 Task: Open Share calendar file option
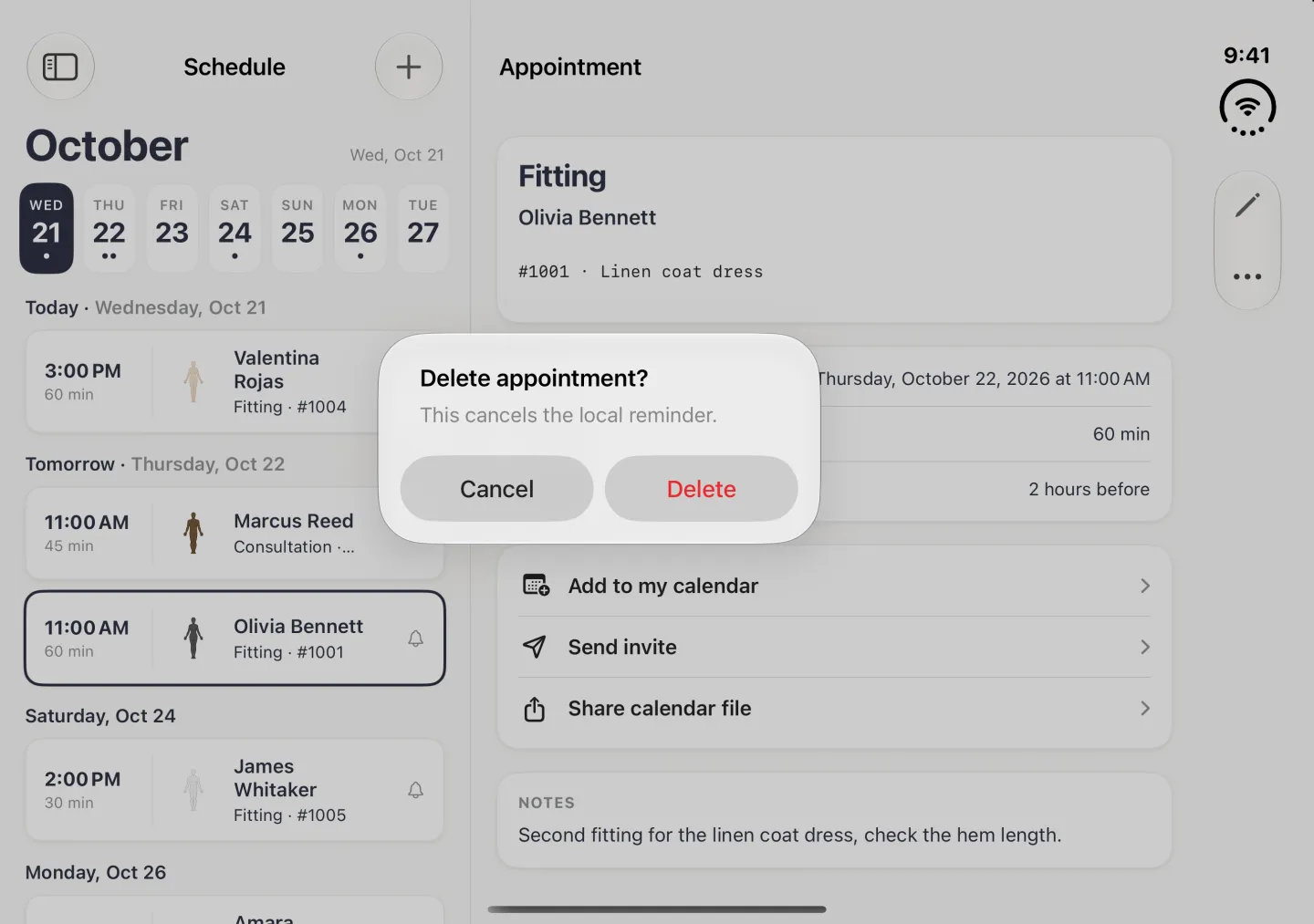click(x=834, y=708)
